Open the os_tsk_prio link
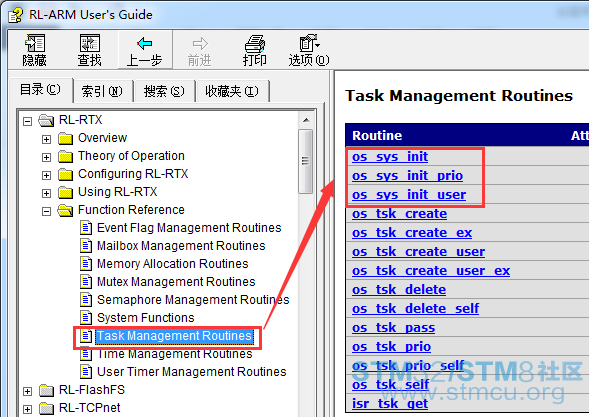Image resolution: width=589 pixels, height=417 pixels. 391,347
